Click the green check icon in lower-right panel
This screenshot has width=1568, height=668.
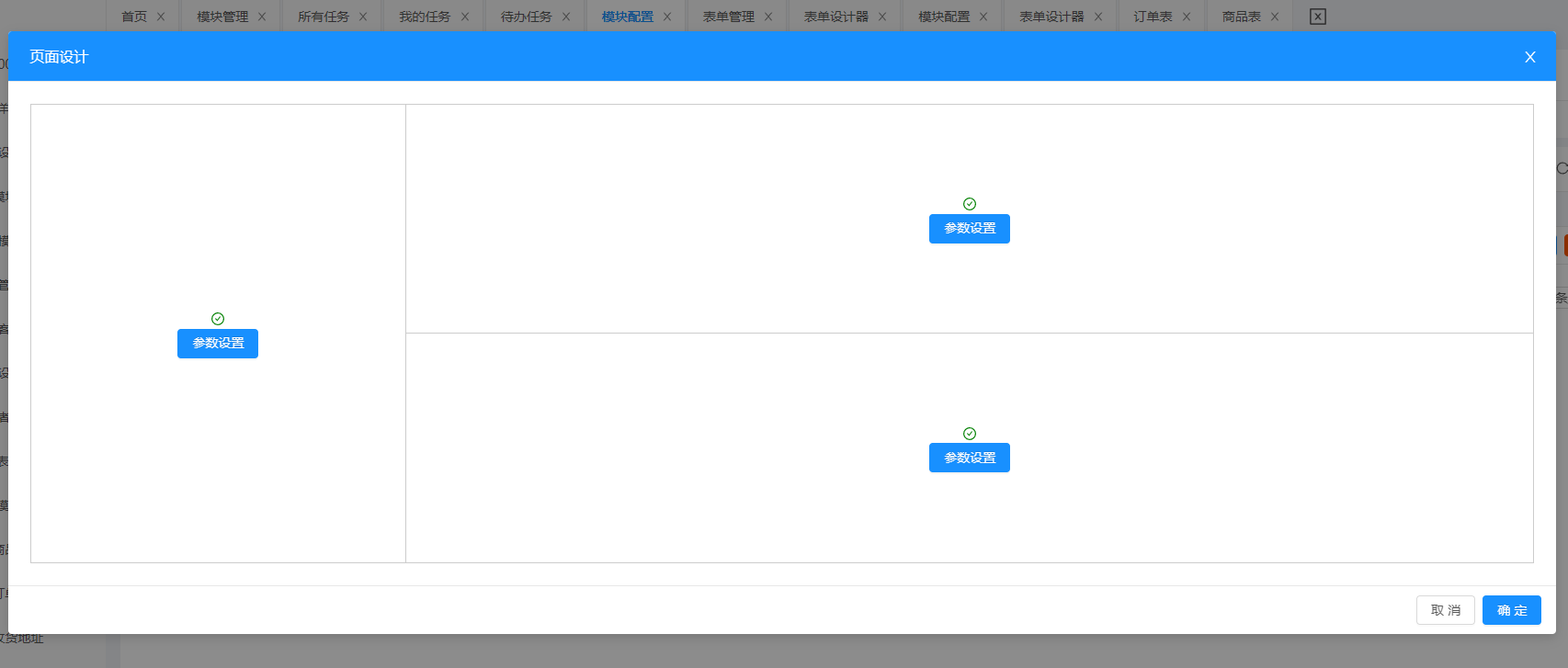pos(970,434)
